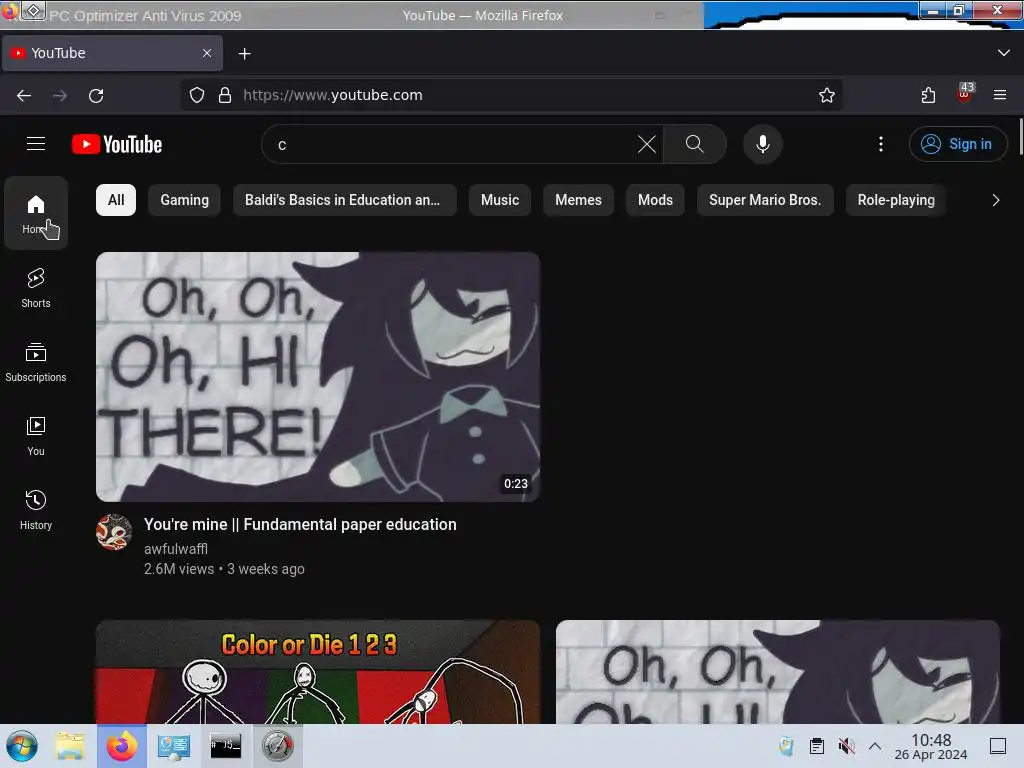This screenshot has width=1024, height=768.
Task: Open the Color or Die 1 2 3 thumbnail
Action: coord(318,671)
